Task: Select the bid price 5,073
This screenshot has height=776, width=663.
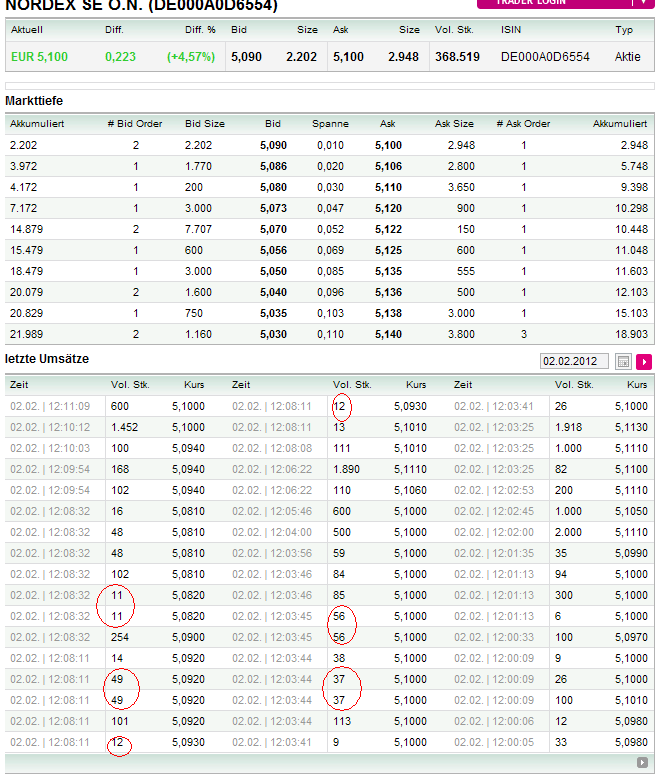Action: tap(274, 208)
